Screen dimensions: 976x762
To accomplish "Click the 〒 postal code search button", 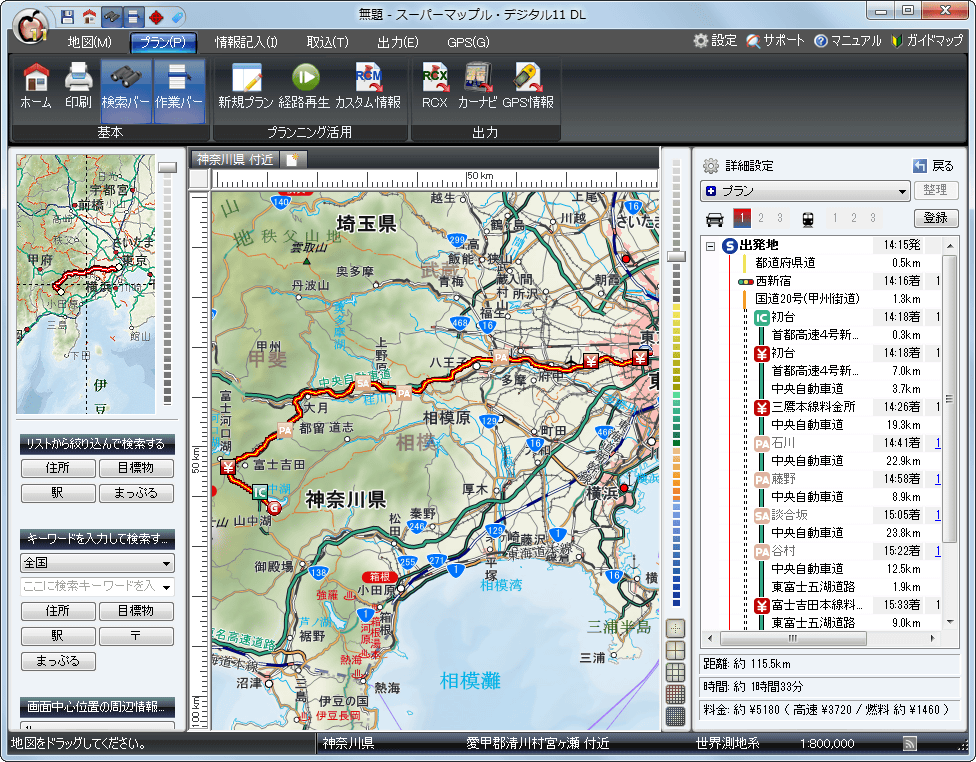I will tap(136, 636).
